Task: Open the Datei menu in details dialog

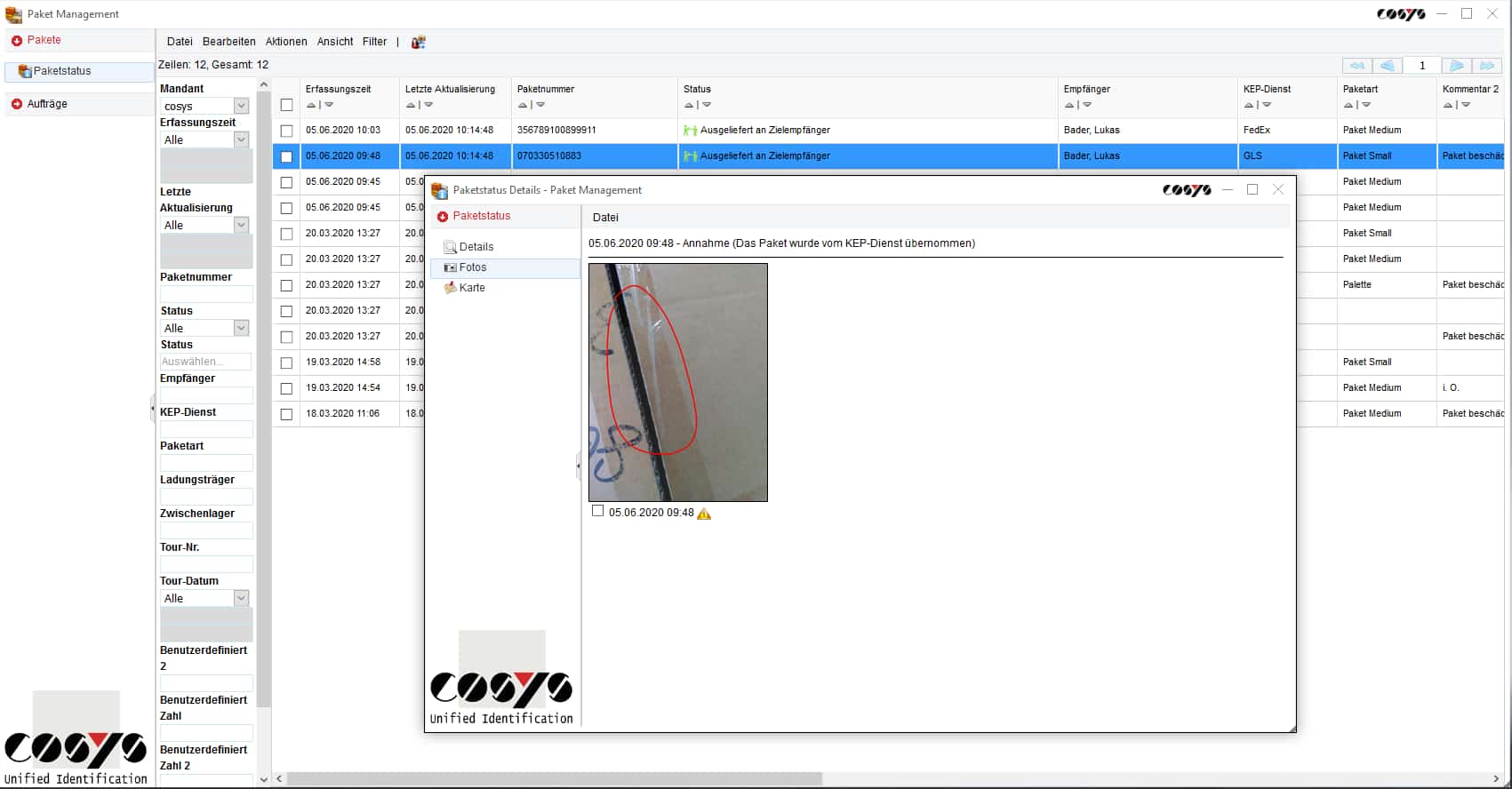Action: coord(605,218)
